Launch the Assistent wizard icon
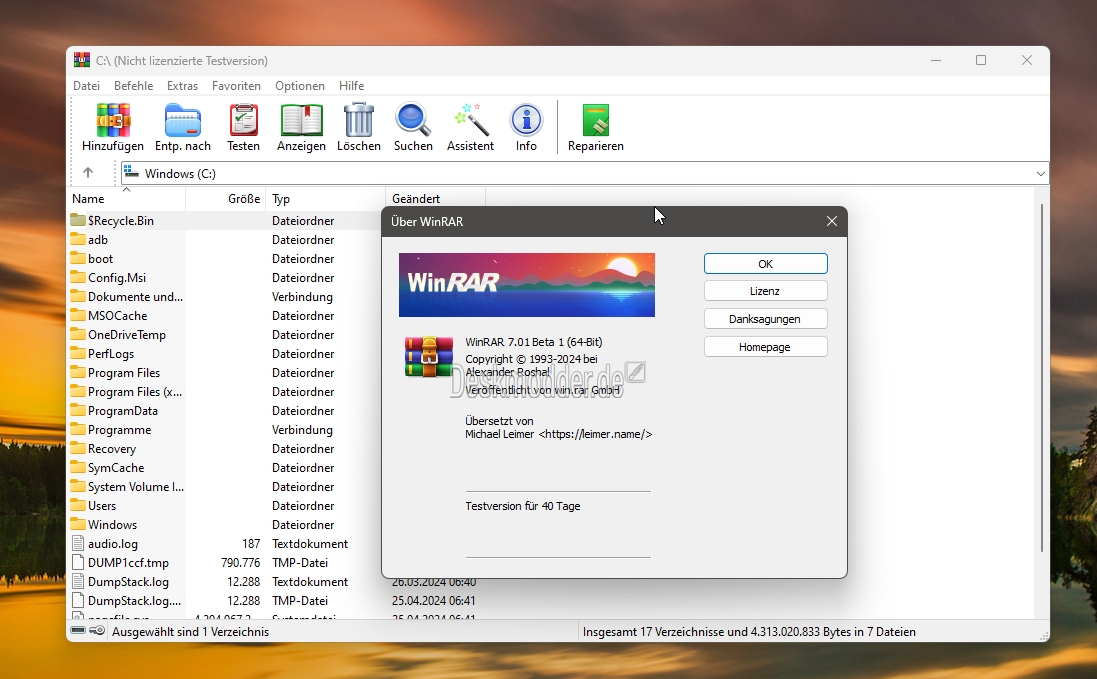 [x=471, y=120]
